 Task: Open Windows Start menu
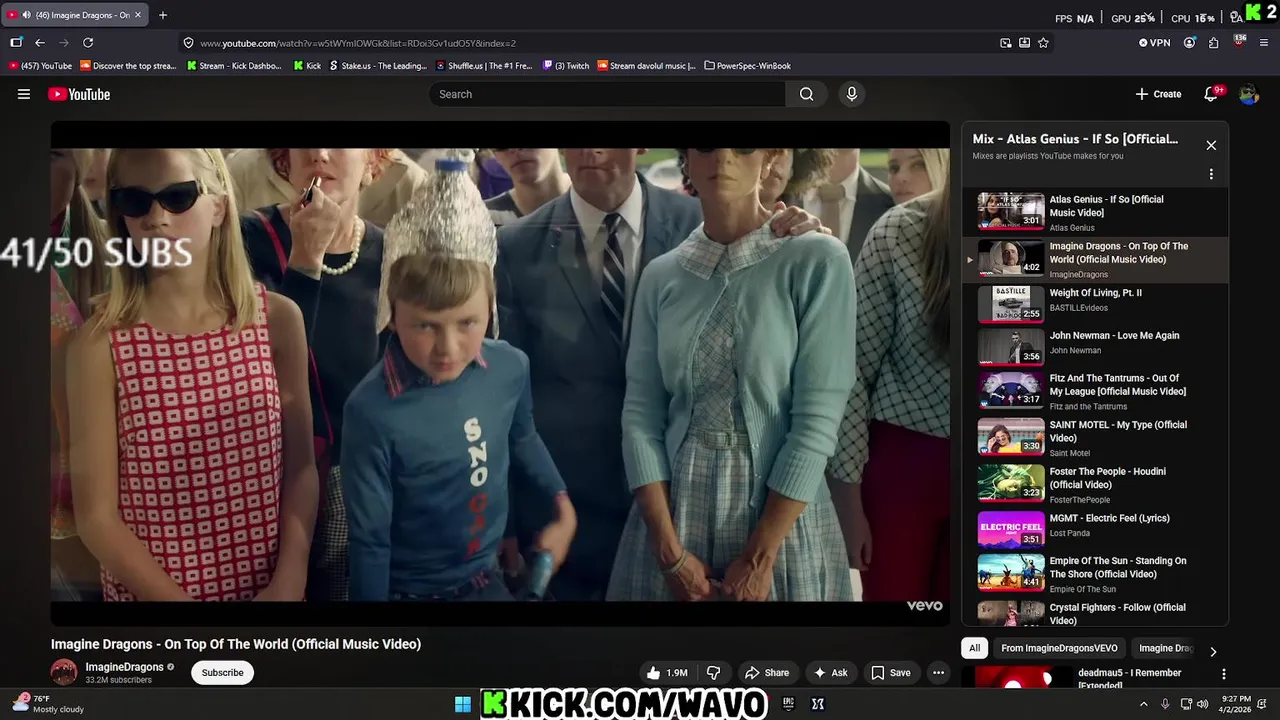coord(463,704)
